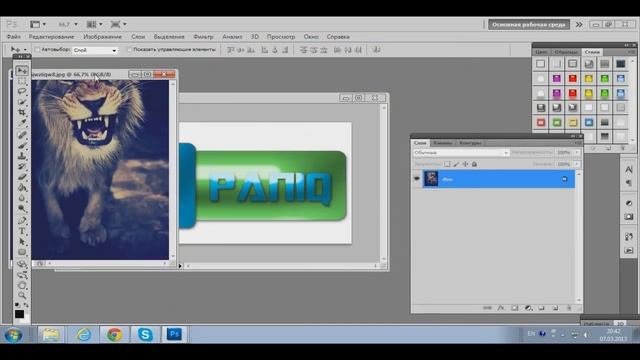The height and width of the screenshot is (360, 640).
Task: Select the History Brush tool
Action: (x=22, y=167)
